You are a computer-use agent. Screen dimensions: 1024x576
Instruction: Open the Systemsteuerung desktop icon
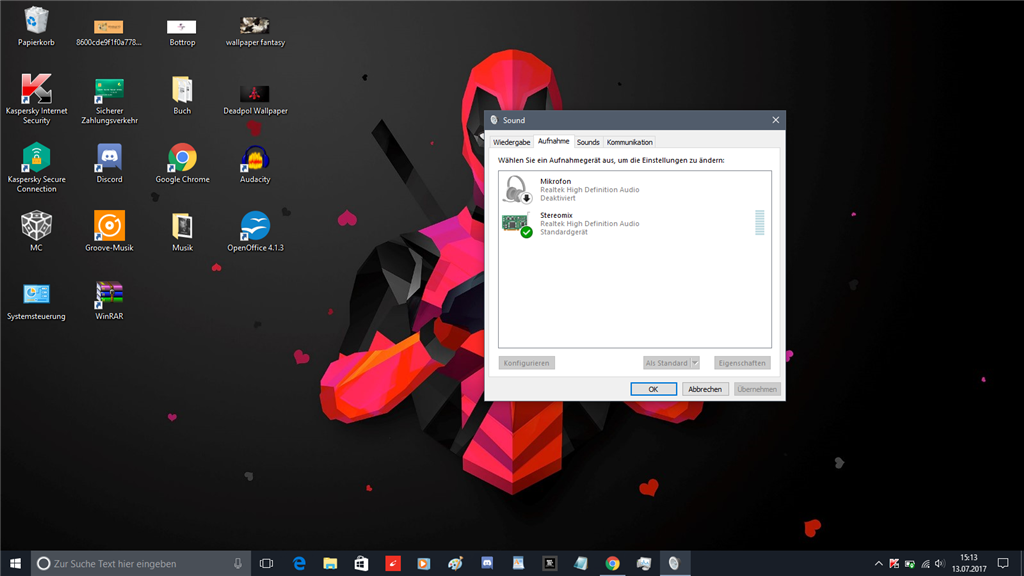click(36, 302)
